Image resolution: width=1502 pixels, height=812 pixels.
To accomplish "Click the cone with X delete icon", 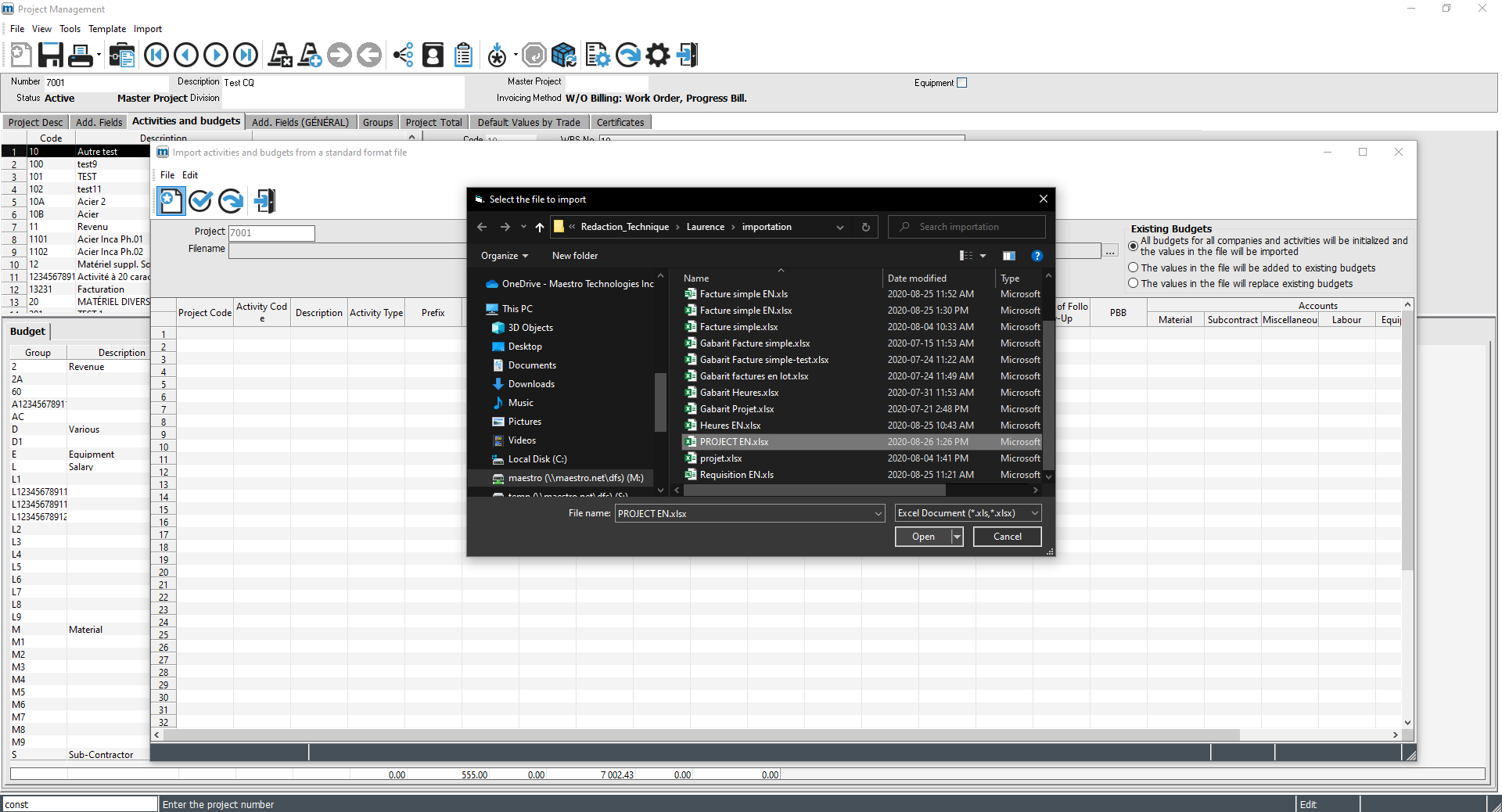I will click(280, 55).
